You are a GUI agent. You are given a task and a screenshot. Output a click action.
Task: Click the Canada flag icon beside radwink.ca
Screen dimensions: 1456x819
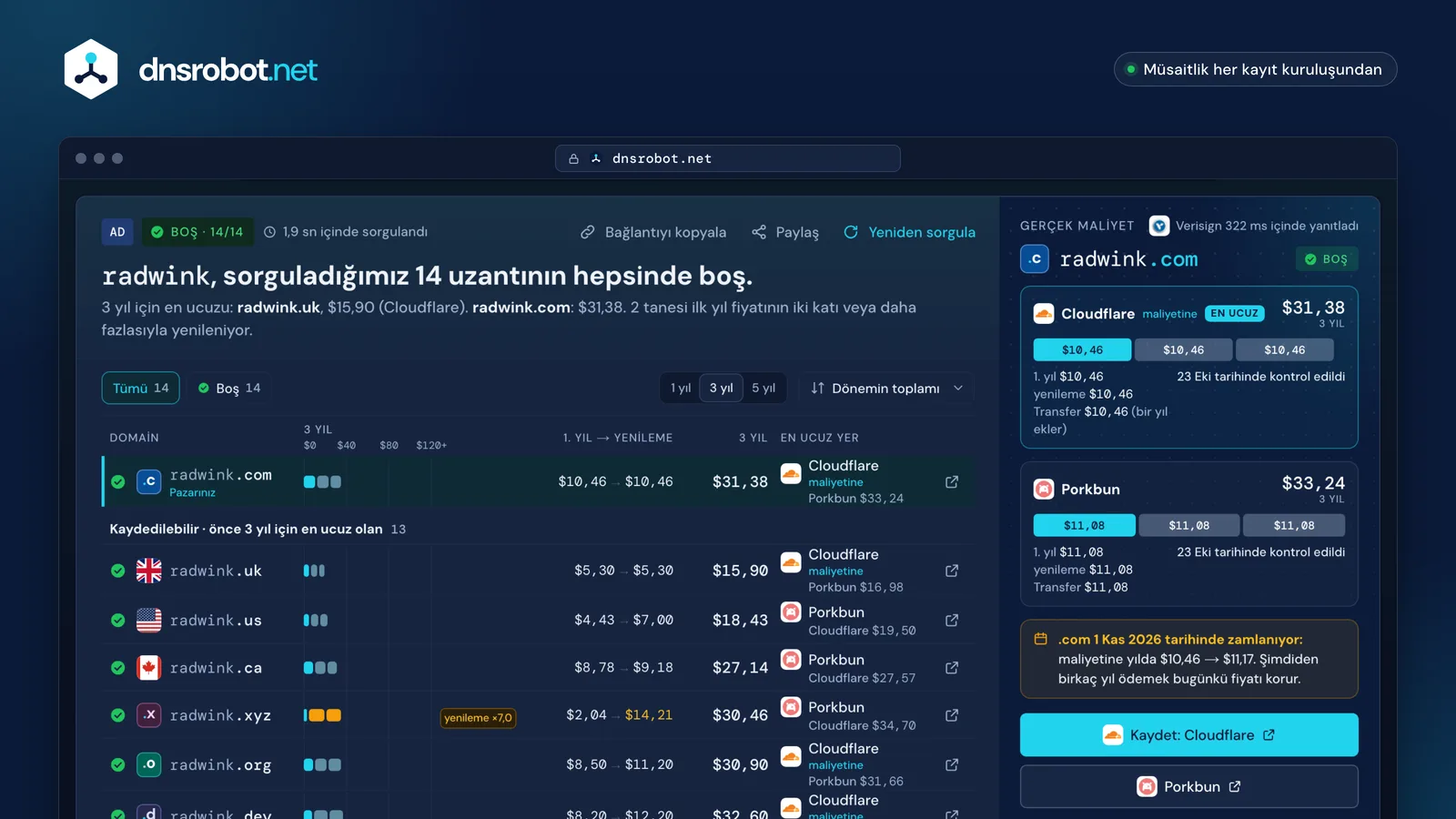(148, 668)
